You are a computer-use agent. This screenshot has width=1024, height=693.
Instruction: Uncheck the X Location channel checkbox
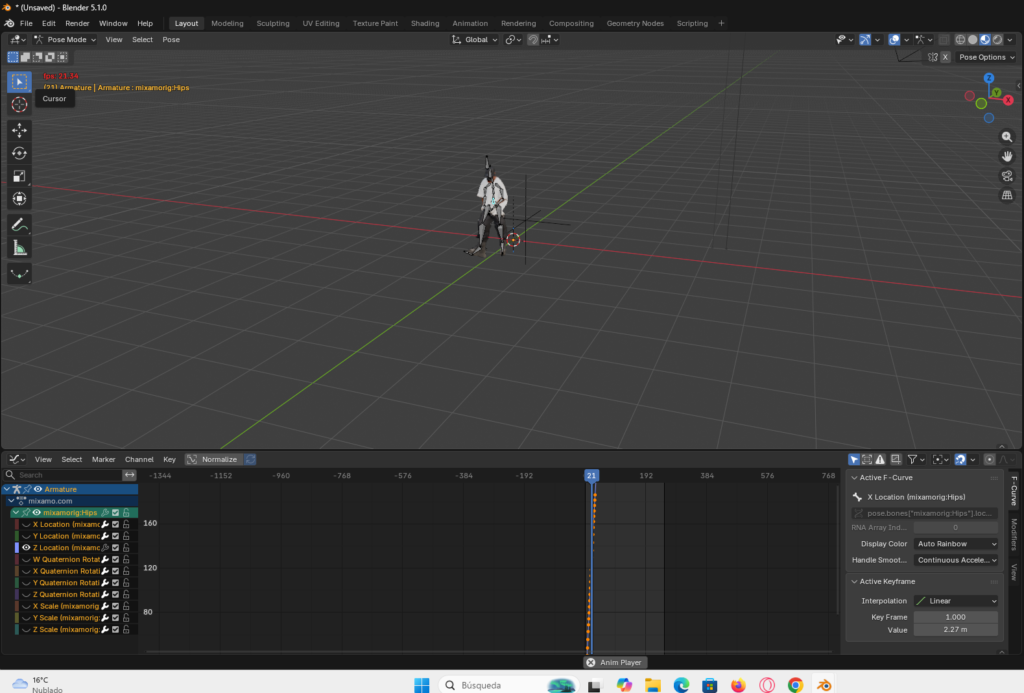[115, 524]
